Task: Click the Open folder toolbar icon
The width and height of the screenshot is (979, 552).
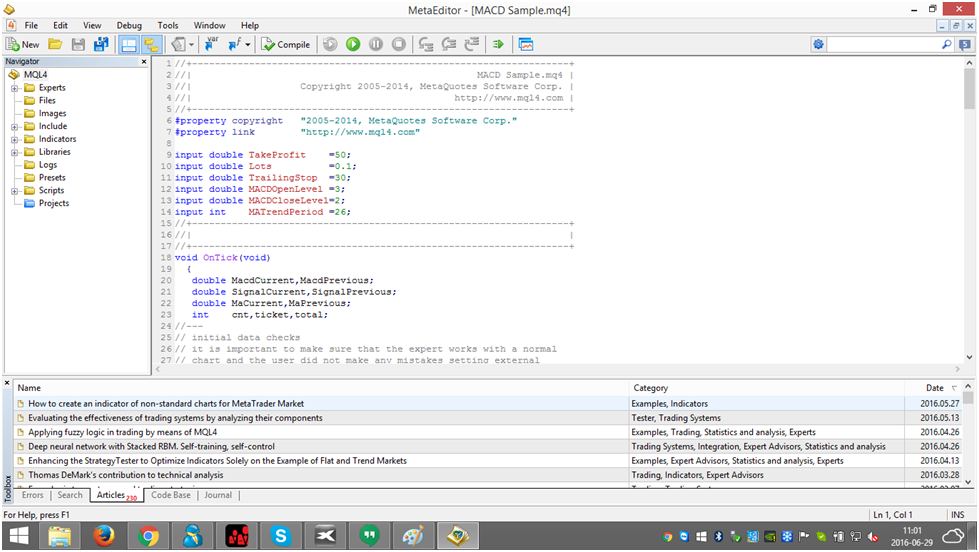Action: tap(55, 44)
